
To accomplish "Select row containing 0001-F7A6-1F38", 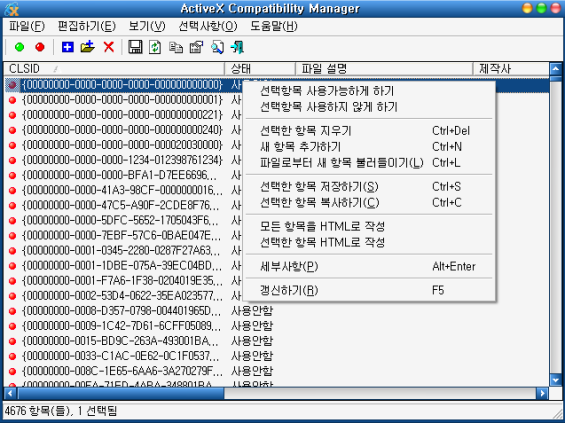I will (x=123, y=281).
